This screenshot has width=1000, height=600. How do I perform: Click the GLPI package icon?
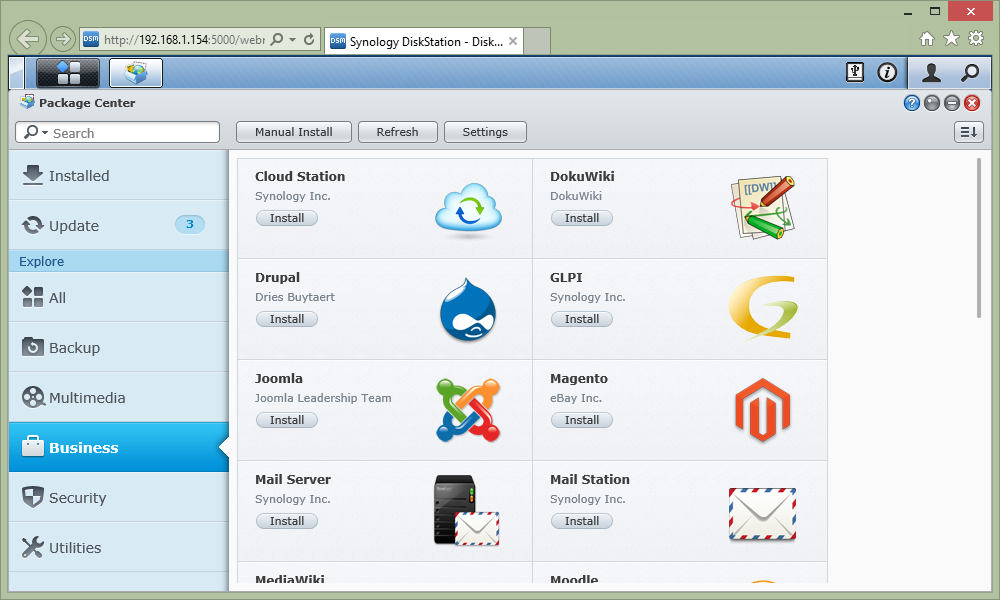(763, 307)
